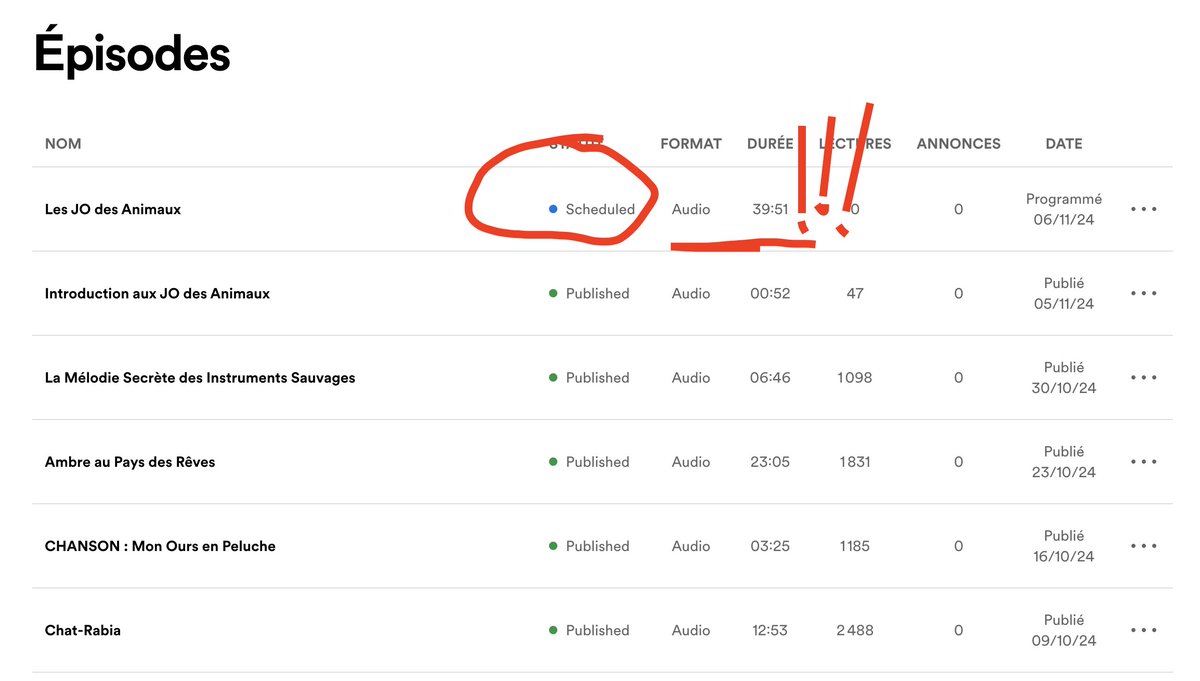Sort by the DURÉE column header
The width and height of the screenshot is (1200, 681).
(x=770, y=144)
